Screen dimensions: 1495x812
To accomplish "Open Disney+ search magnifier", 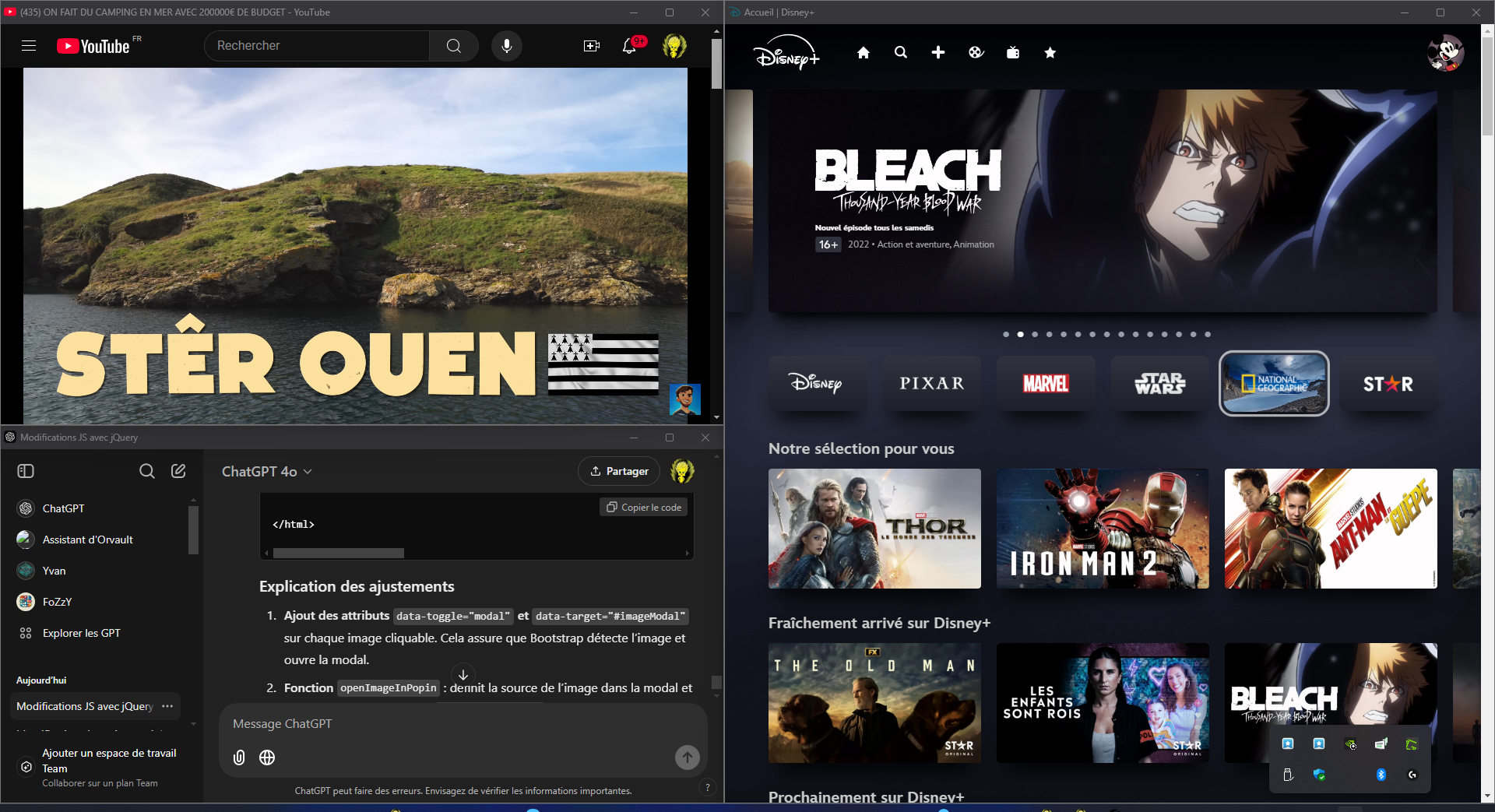I will (x=901, y=53).
